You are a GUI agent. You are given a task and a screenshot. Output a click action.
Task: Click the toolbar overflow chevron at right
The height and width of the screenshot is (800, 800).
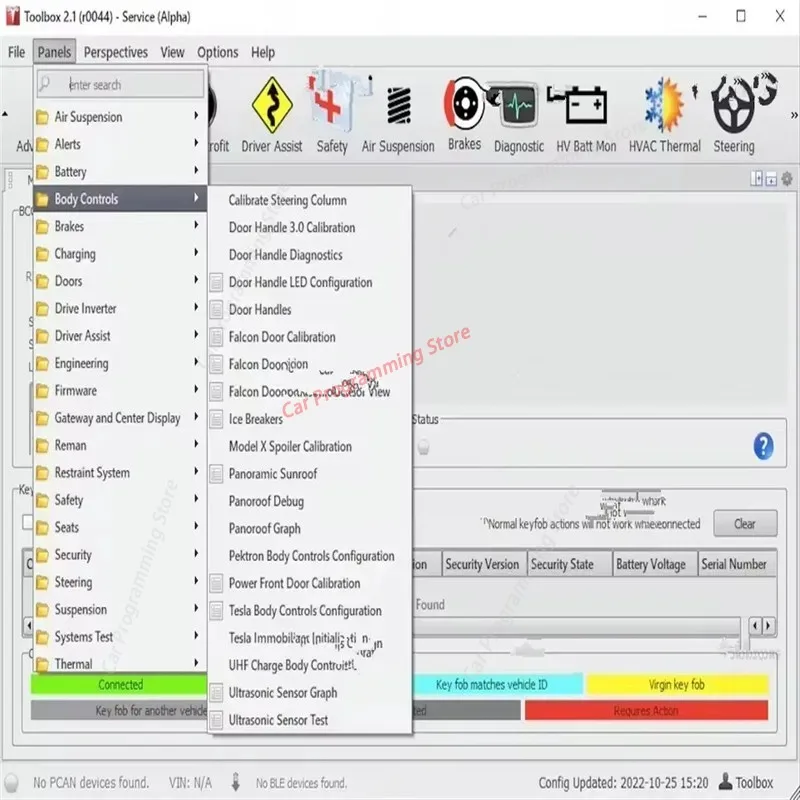[794, 115]
